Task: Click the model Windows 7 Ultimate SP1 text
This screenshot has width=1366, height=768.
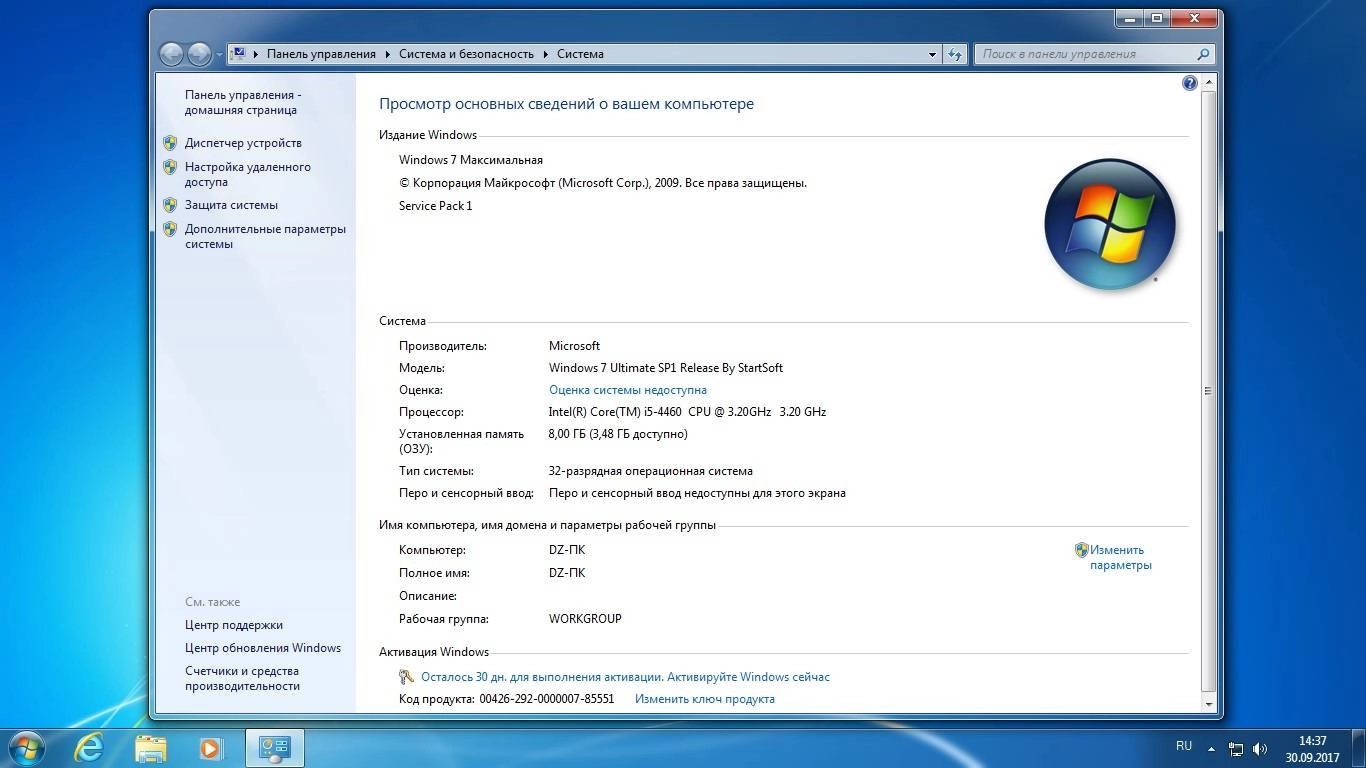Action: (x=666, y=368)
